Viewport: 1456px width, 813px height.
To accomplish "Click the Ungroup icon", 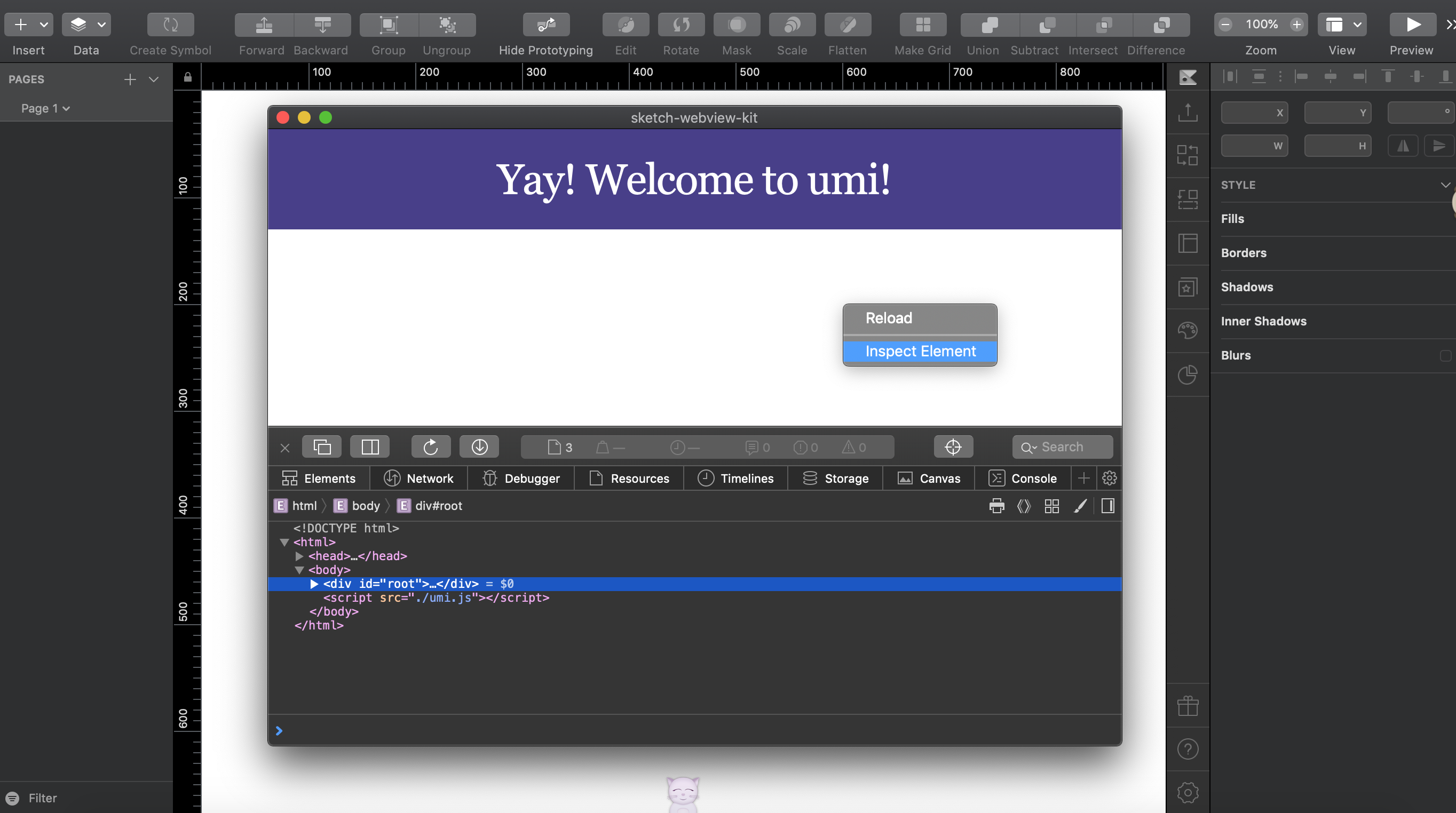I will pos(447,25).
